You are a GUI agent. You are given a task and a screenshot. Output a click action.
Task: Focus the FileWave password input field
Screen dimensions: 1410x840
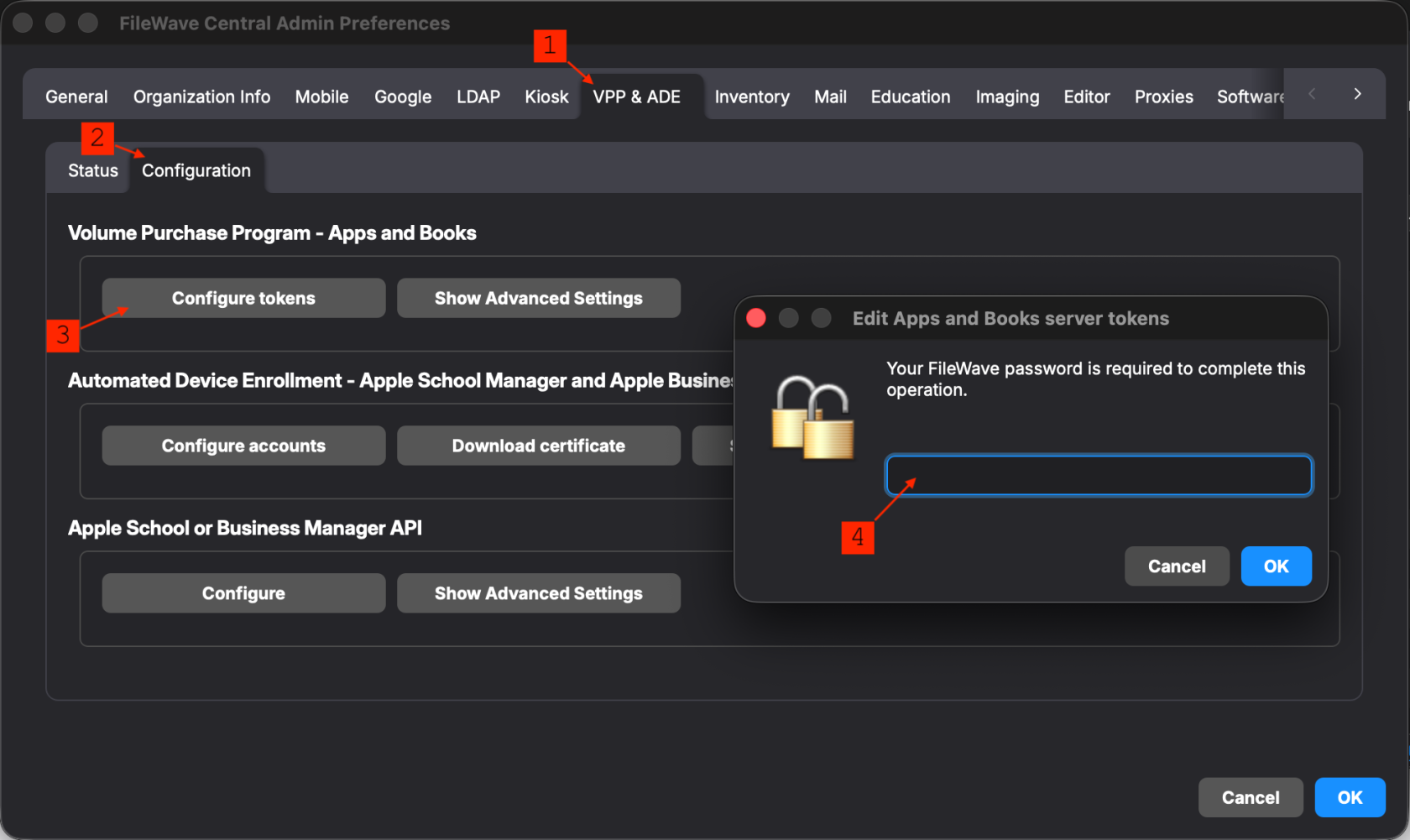(x=1099, y=475)
